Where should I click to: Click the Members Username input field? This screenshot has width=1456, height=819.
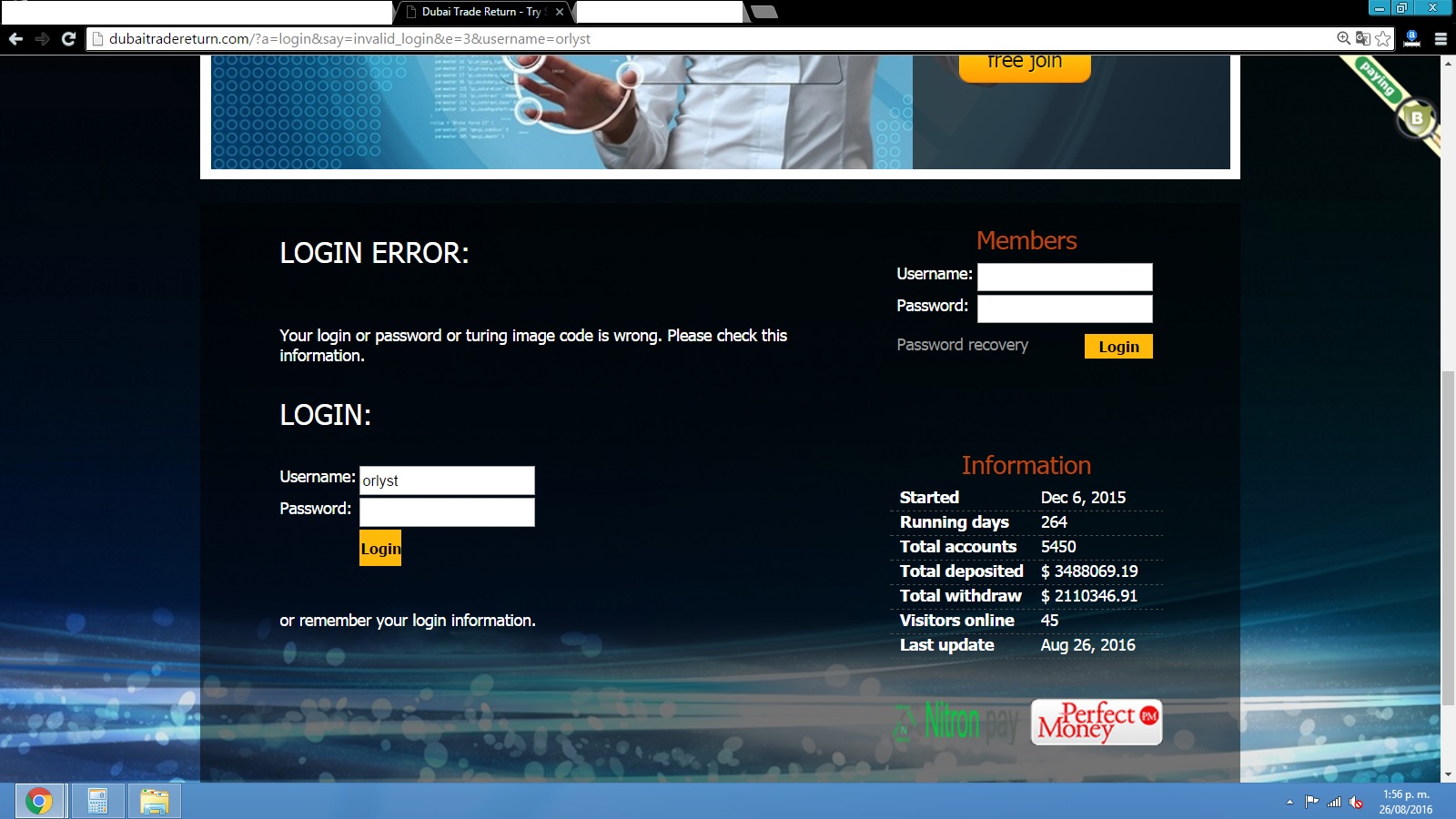[x=1064, y=277]
